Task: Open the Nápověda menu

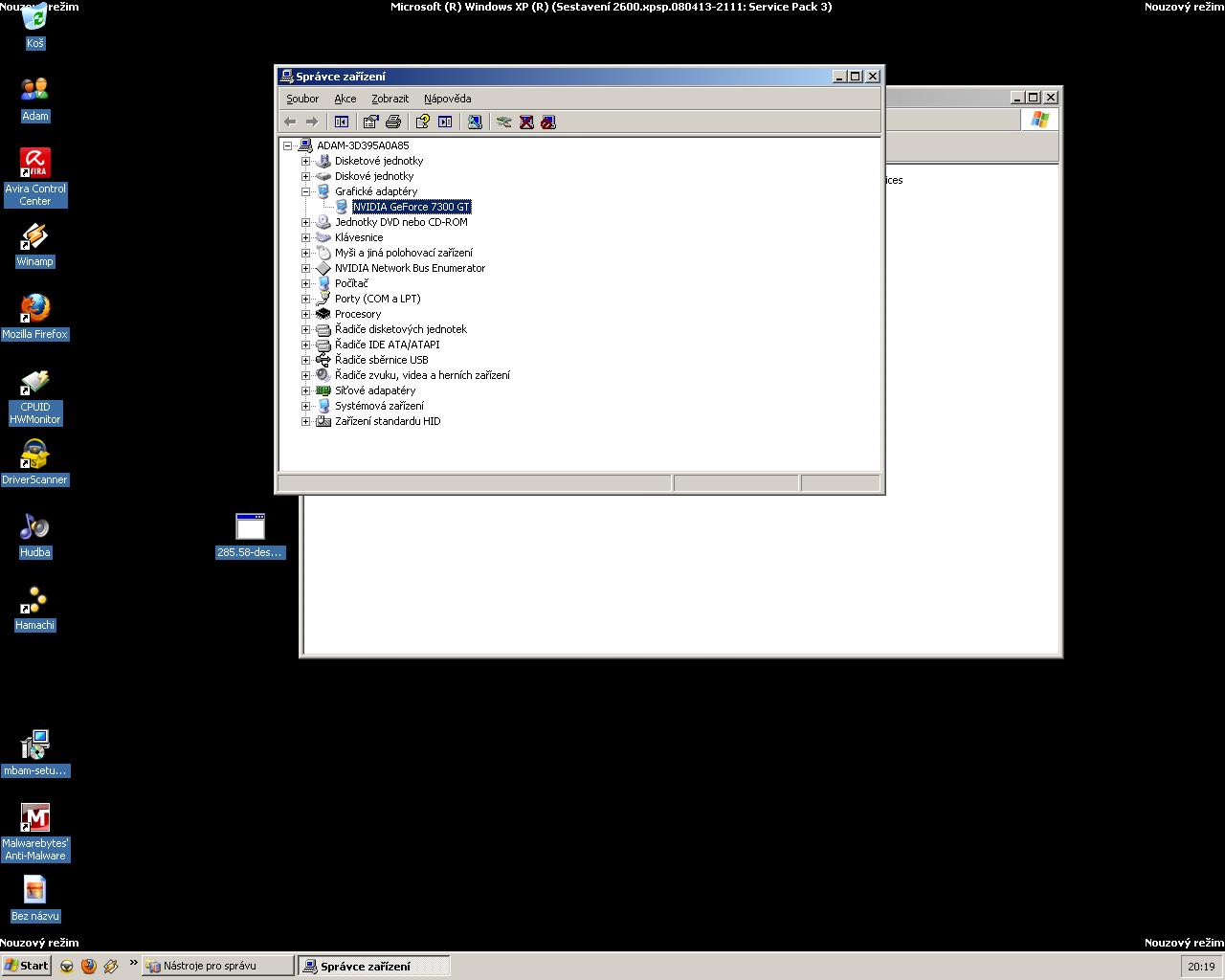Action: click(x=448, y=99)
